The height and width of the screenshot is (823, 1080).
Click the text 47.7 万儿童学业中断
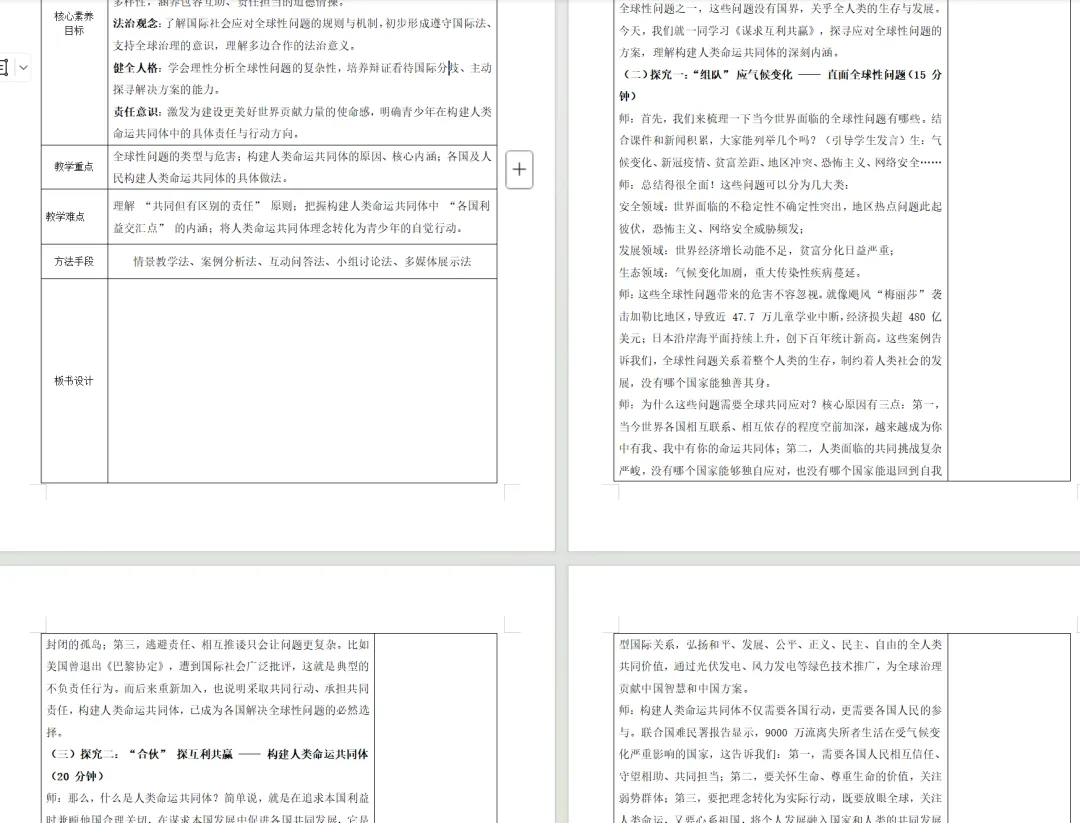(784, 317)
